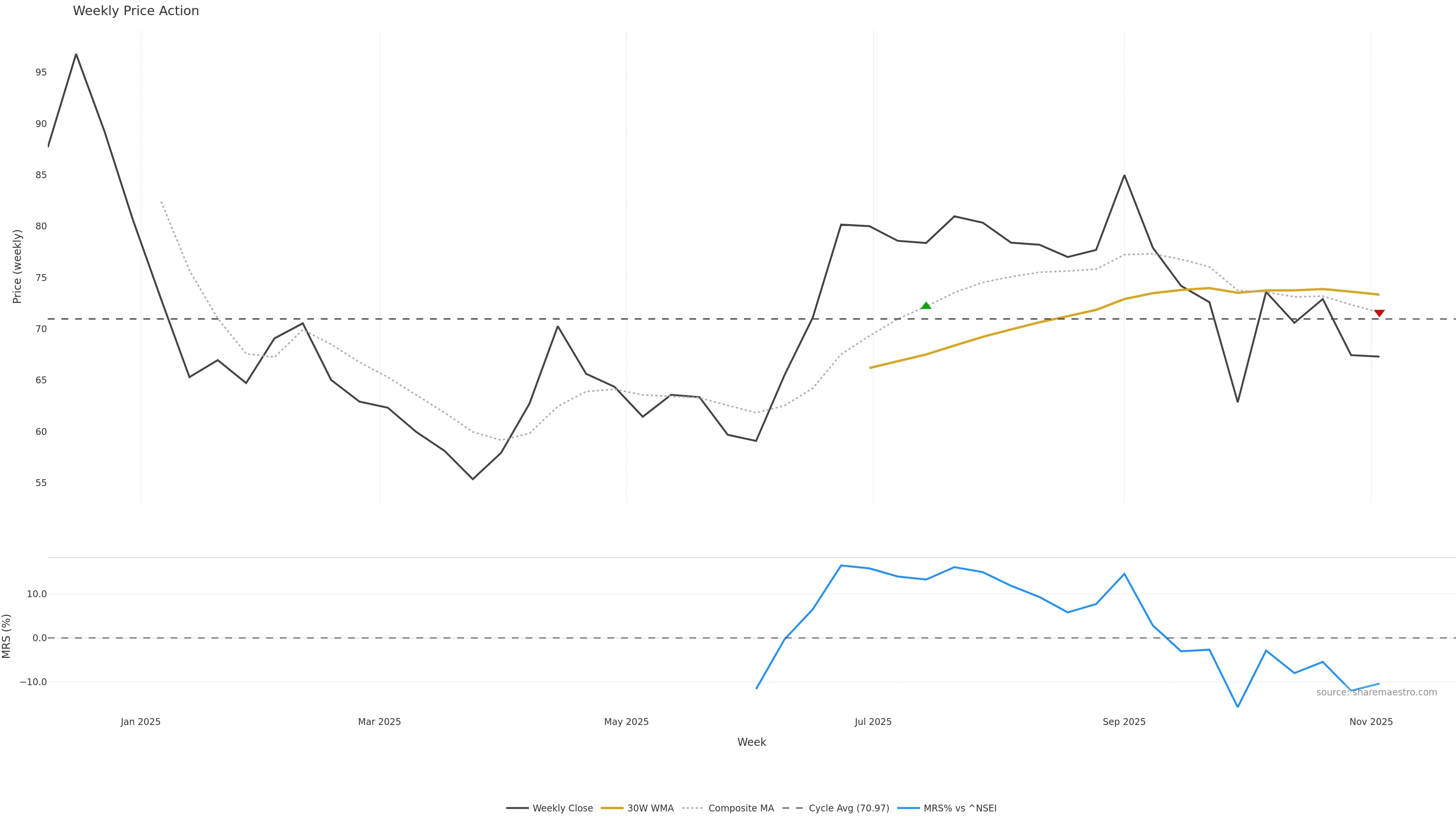1456x819 pixels.
Task: Click the gold 30W WMA legend line swatch
Action: tap(612, 808)
